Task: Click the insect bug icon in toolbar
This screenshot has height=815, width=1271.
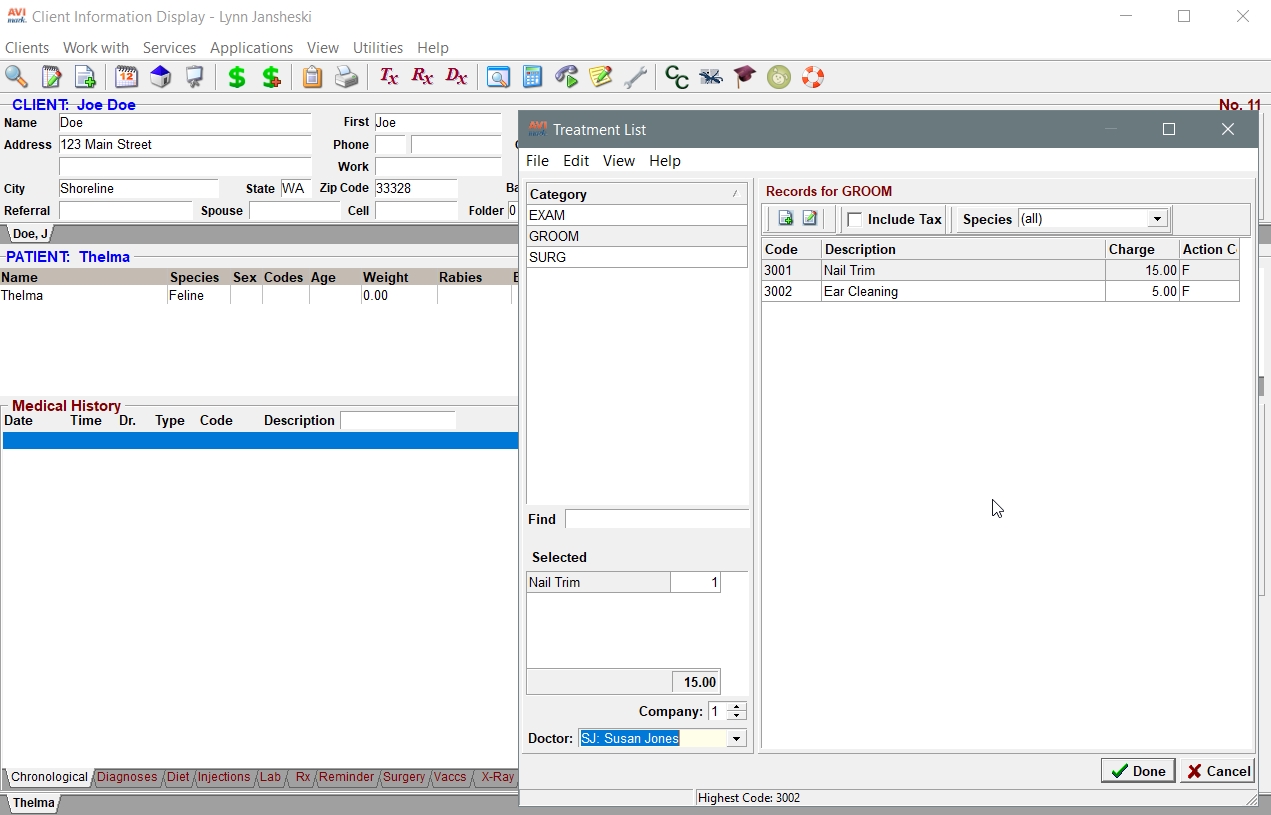Action: click(711, 77)
